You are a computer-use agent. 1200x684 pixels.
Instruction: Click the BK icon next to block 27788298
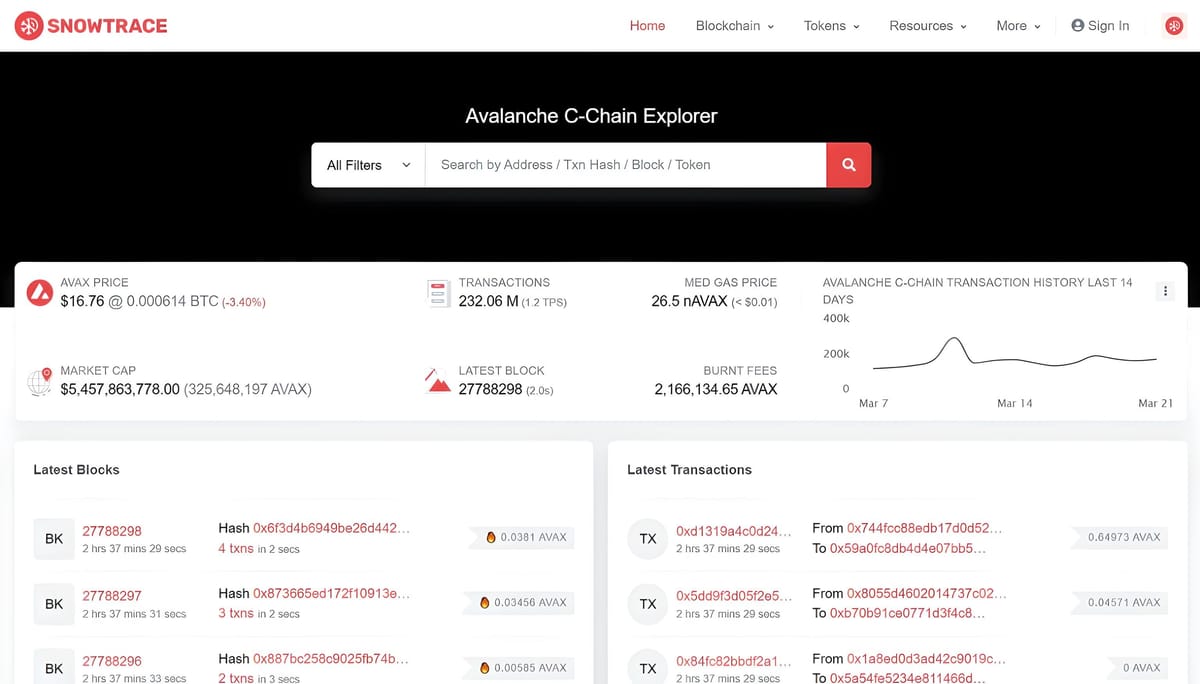(x=54, y=538)
